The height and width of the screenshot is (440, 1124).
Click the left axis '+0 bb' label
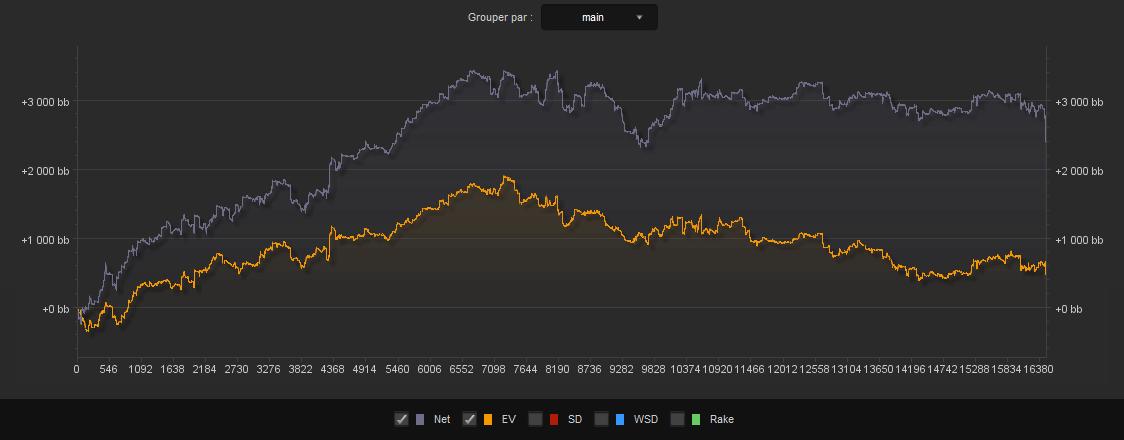[54, 310]
